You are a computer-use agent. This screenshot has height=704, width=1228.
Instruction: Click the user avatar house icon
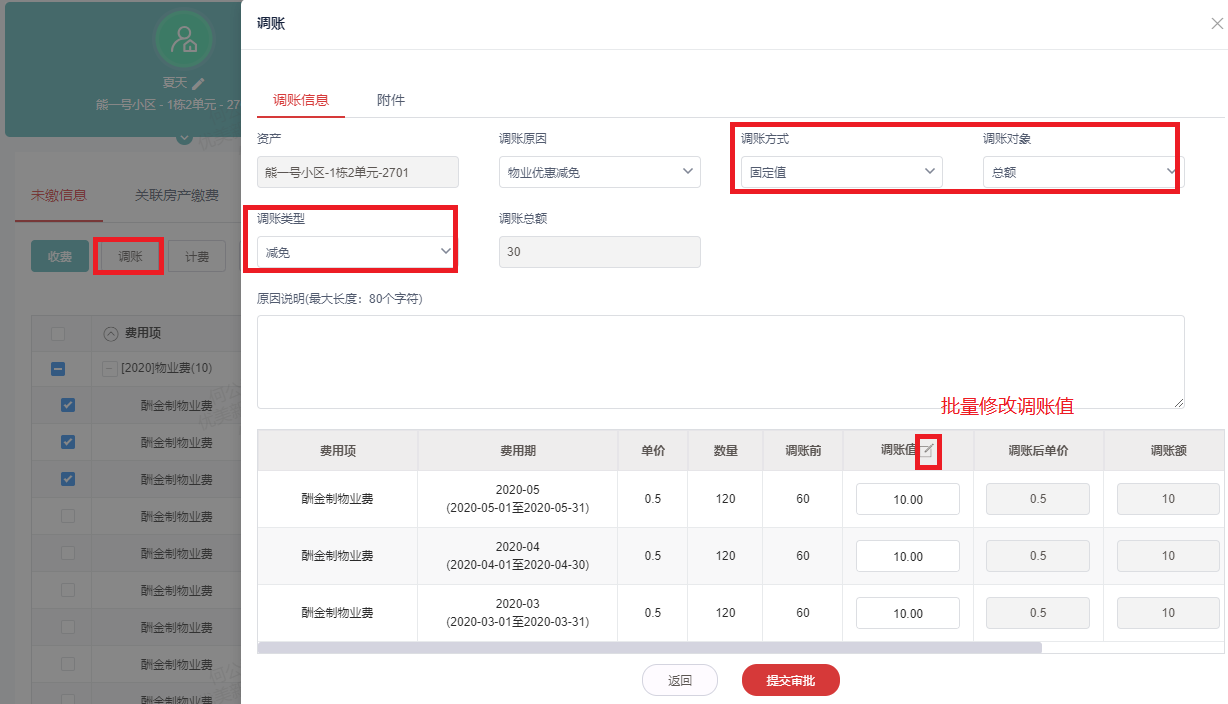coord(184,39)
